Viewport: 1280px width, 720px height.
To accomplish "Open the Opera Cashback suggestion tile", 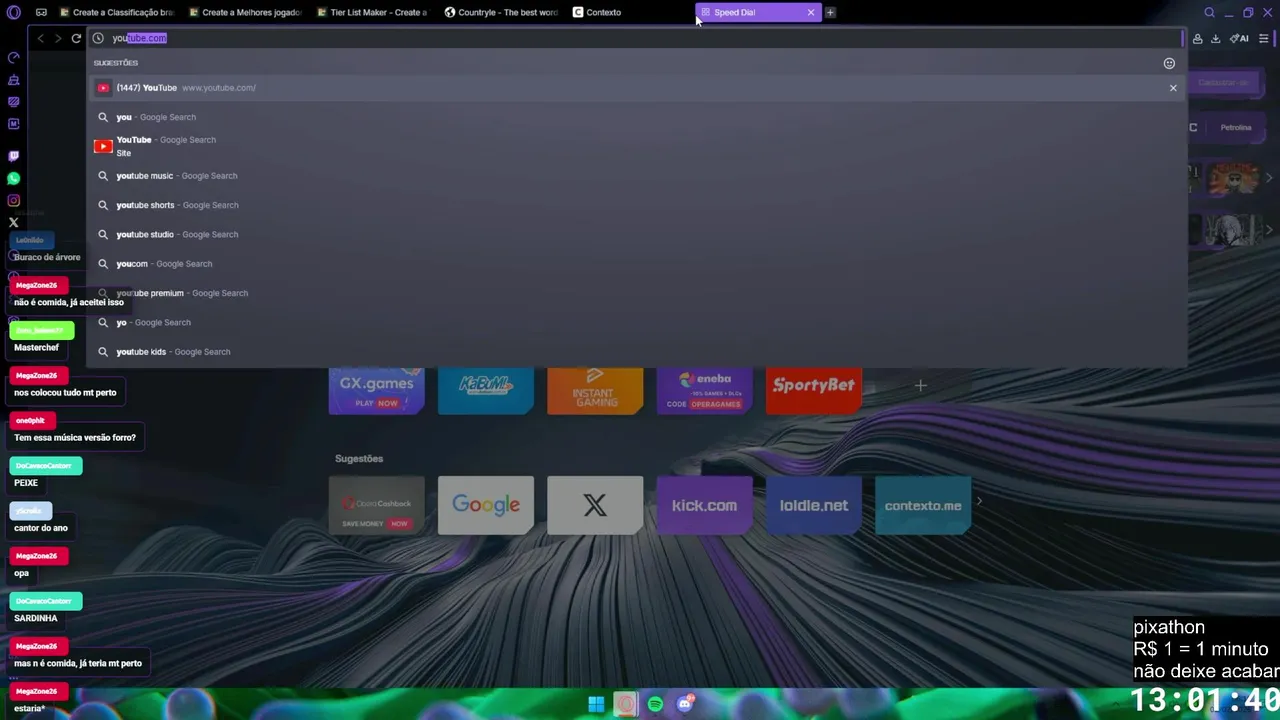I will coord(376,505).
